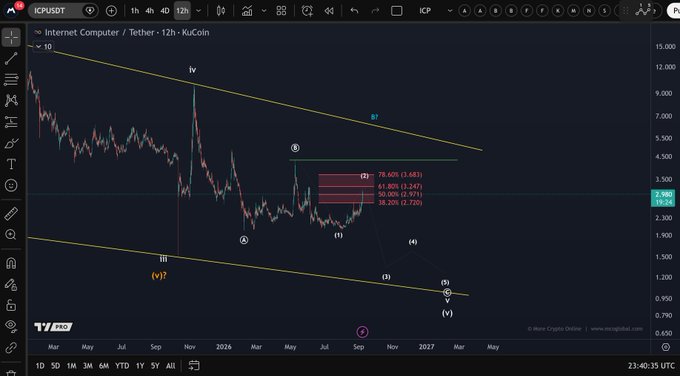Select the crosshair cursor tool
Image resolution: width=680 pixels, height=376 pixels.
[11, 38]
